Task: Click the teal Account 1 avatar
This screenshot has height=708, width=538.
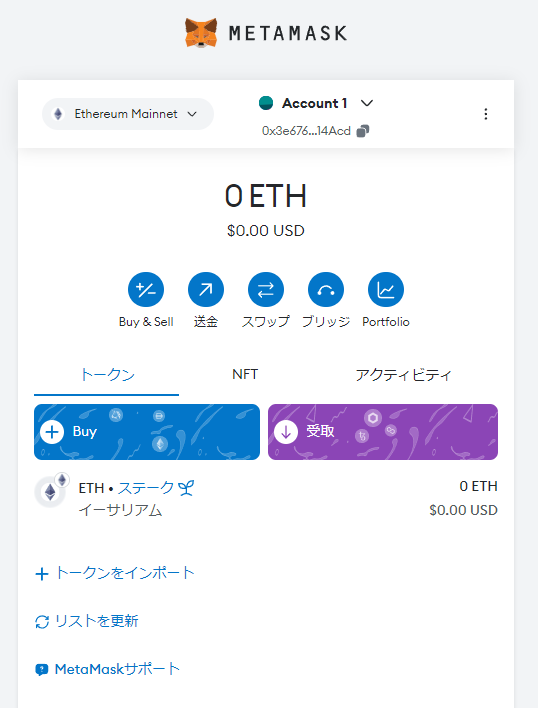Action: click(x=266, y=103)
